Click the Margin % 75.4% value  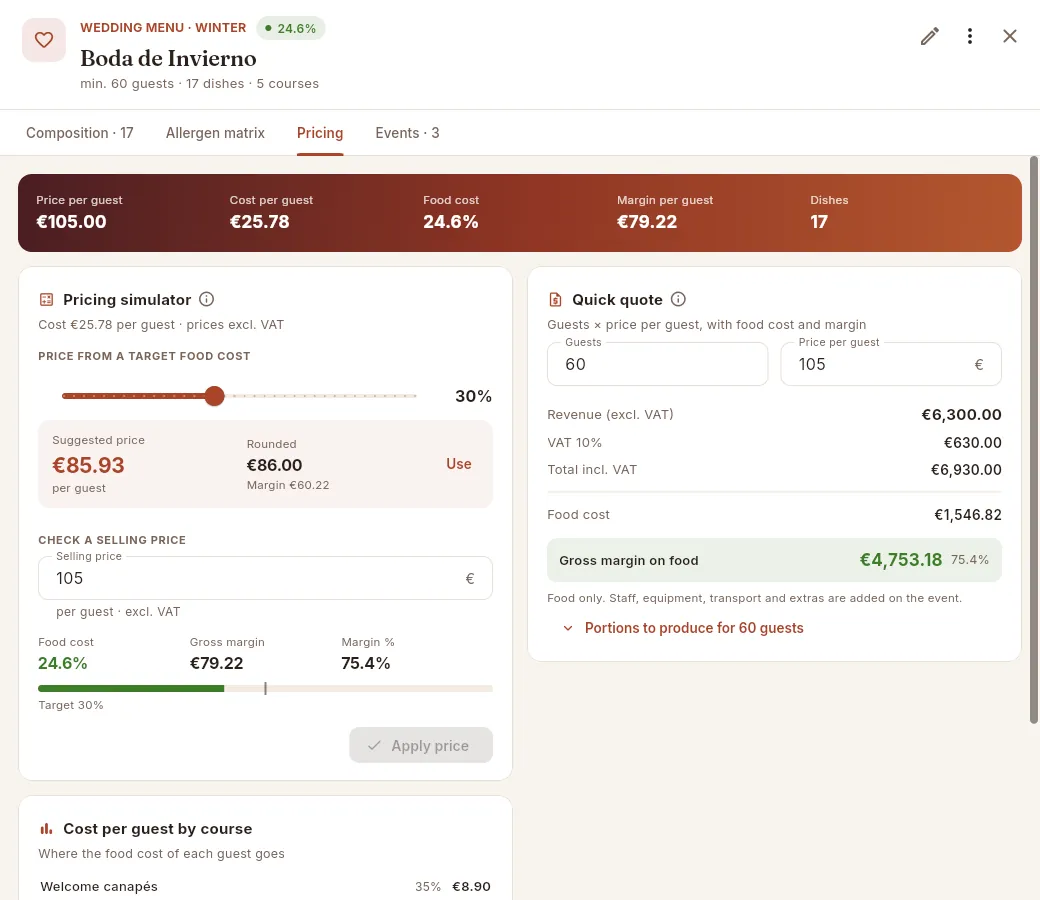(x=365, y=663)
